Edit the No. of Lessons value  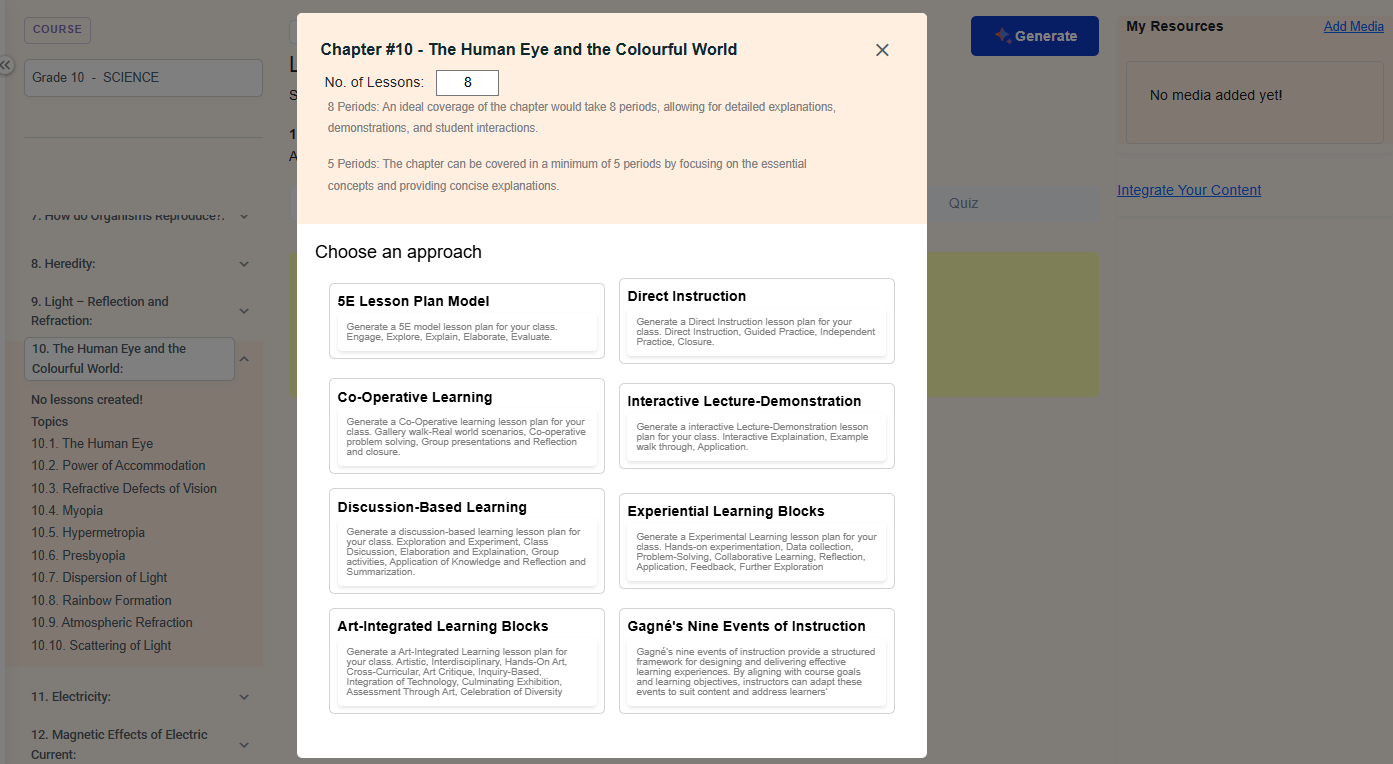tap(467, 82)
